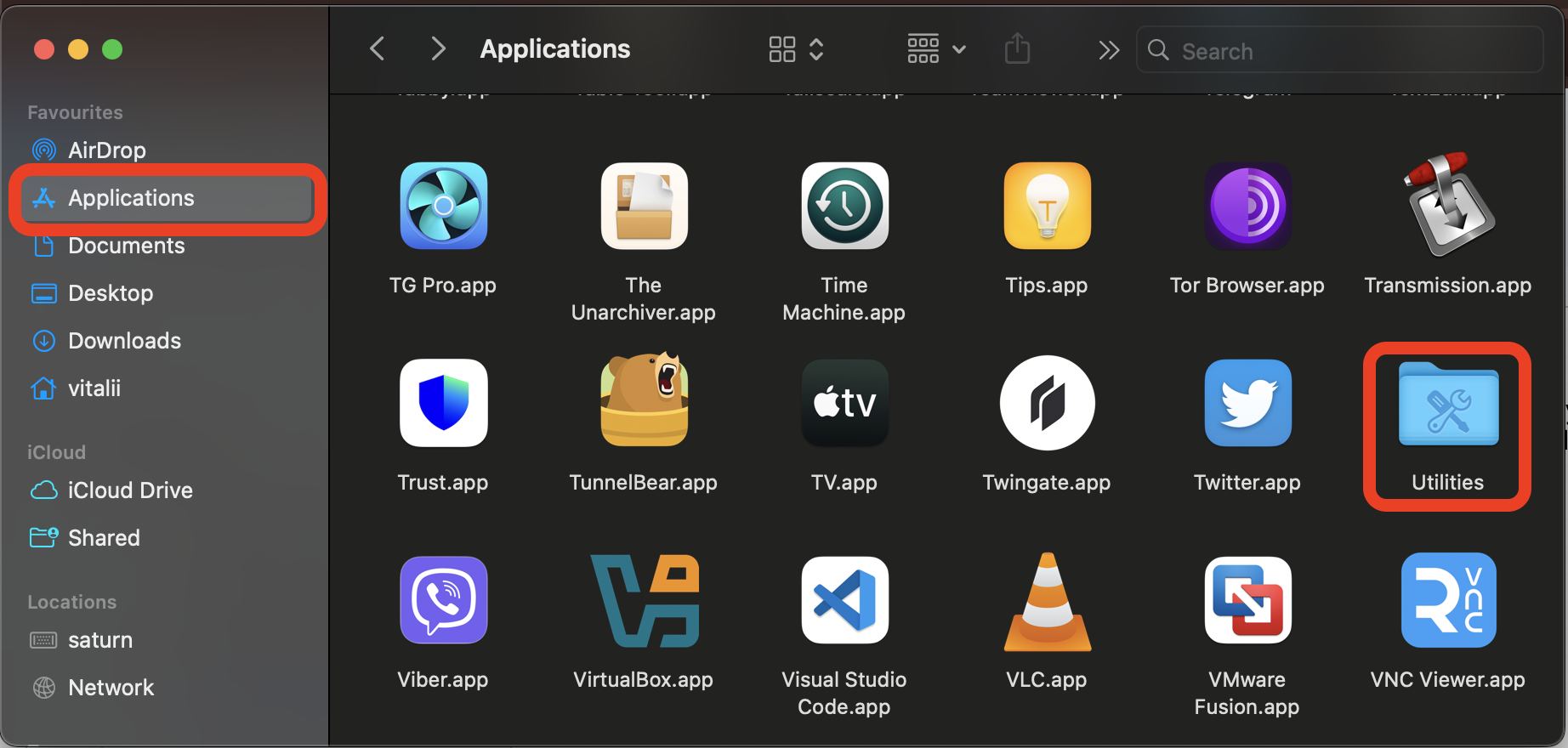Select TunnelBear app bear icon
This screenshot has width=1568, height=748.
pos(644,399)
